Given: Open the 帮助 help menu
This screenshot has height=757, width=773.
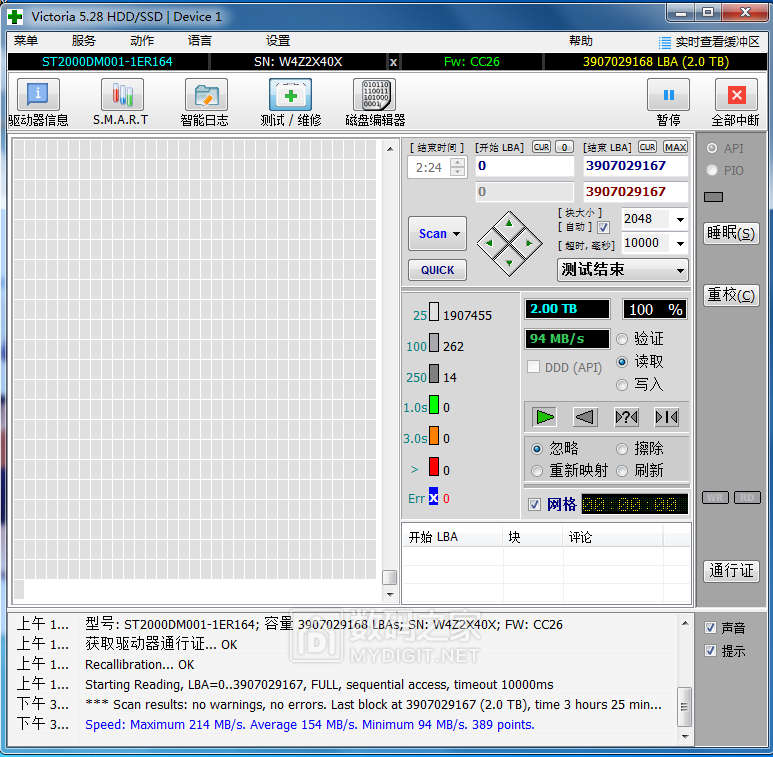Looking at the screenshot, I should coord(581,41).
